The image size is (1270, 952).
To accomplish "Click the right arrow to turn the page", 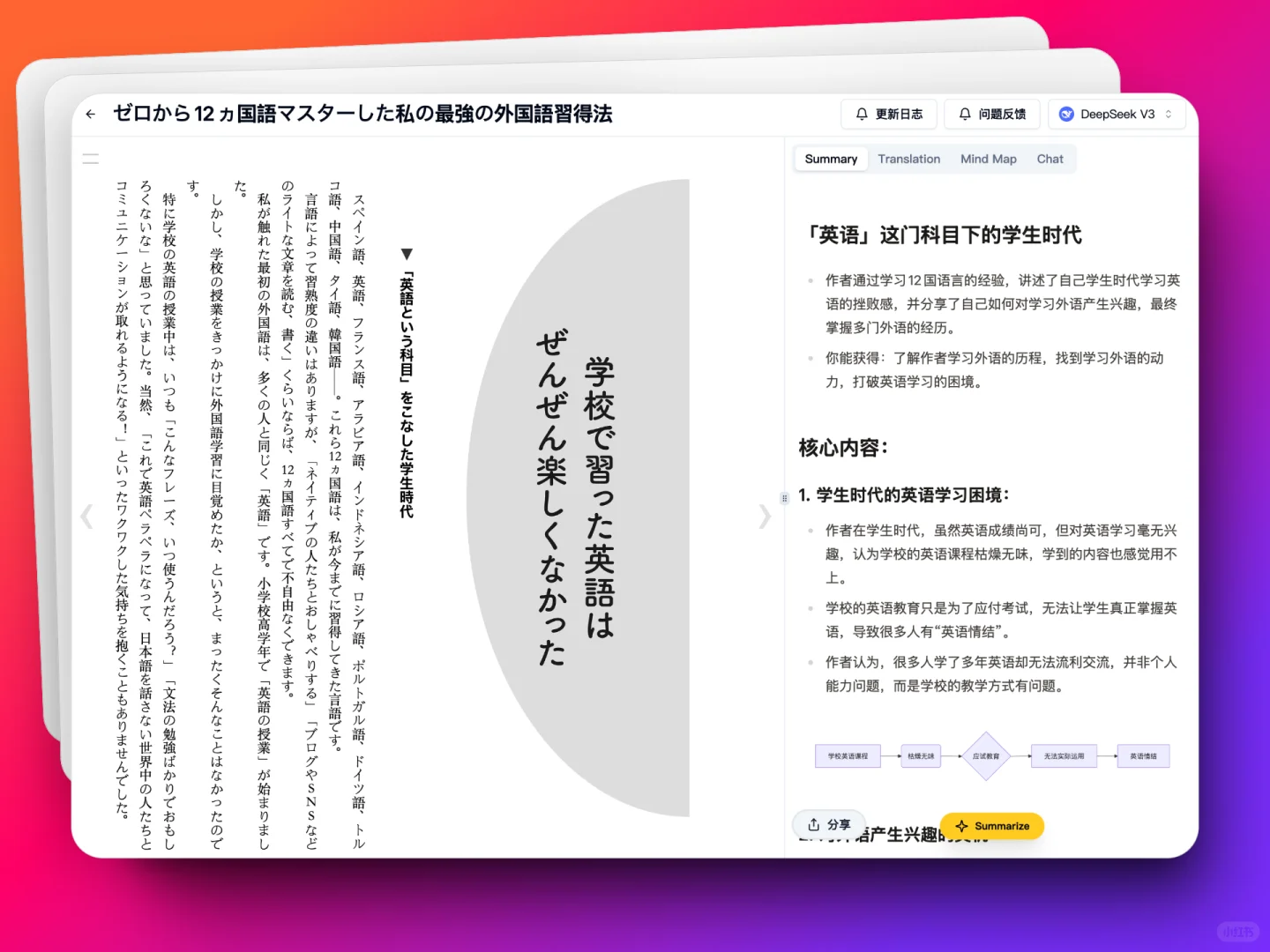I will [765, 517].
